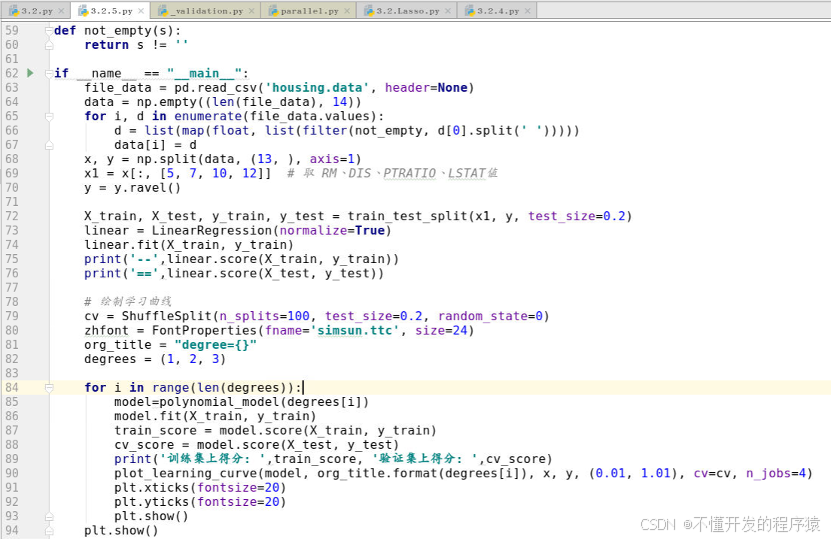The width and height of the screenshot is (832, 540).
Task: Click the fold end marker at line 67
Action: [x=49, y=145]
